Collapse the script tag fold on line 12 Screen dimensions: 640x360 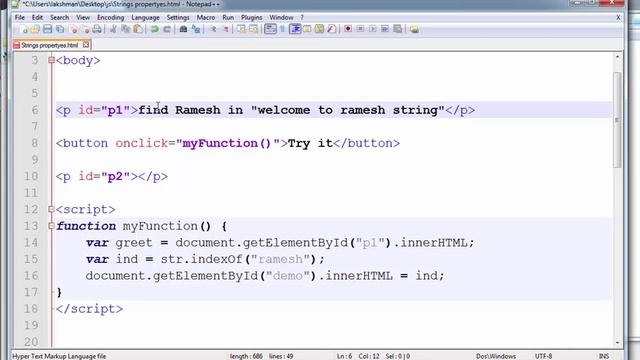coord(51,209)
